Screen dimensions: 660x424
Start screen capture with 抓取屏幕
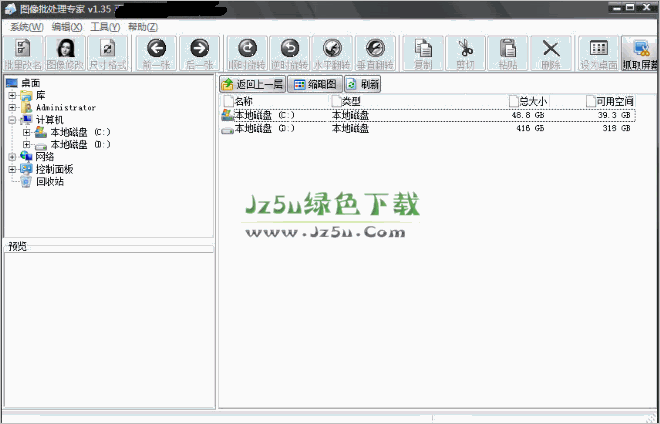coord(640,53)
